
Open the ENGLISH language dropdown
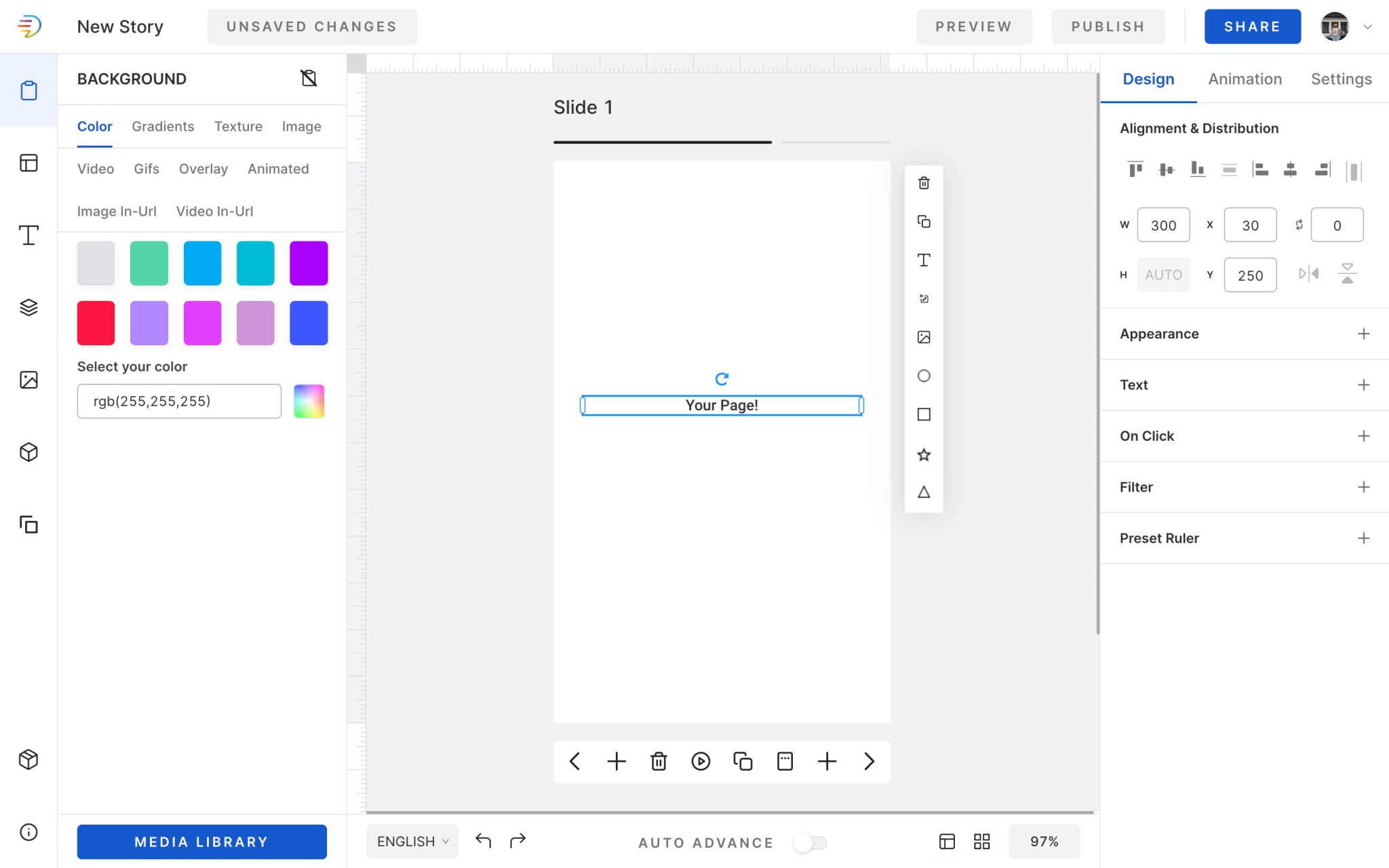[411, 841]
